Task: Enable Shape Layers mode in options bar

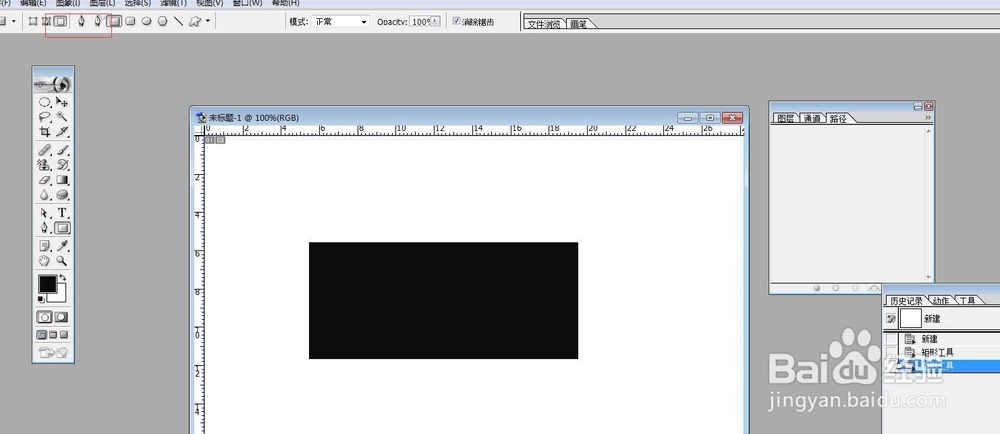Action: (x=33, y=22)
